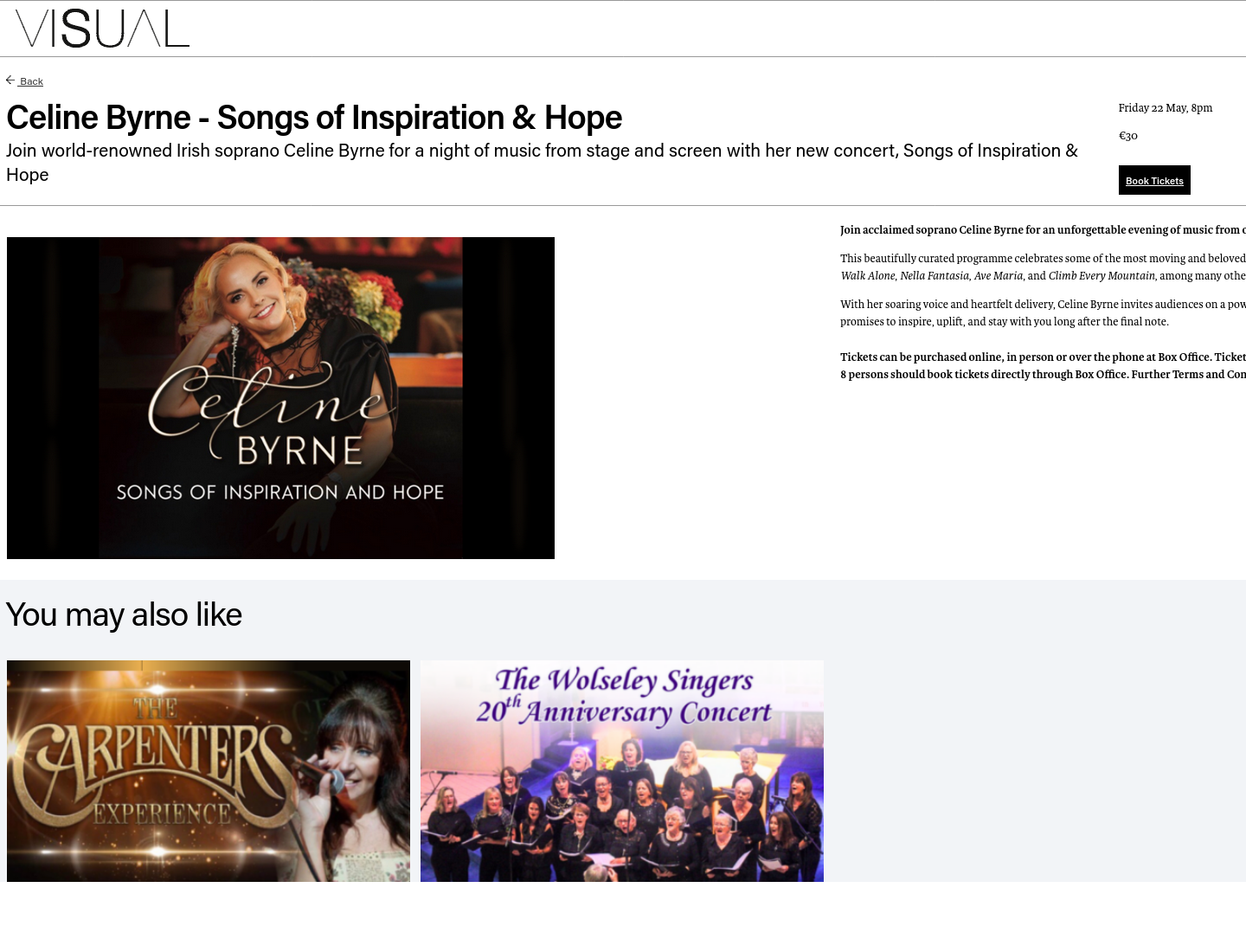Viewport: 1246px width, 952px height.
Task: Click the paragraph starting 'Join acclaimed soprano Celine Byrne'
Action: click(x=1043, y=229)
